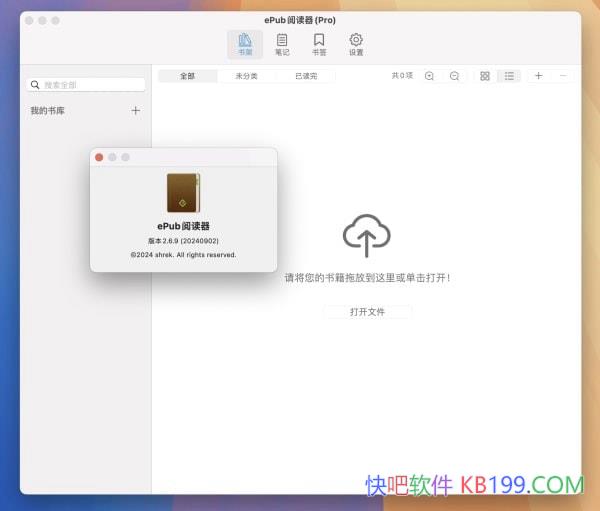
Task: Select the 全部 filter tab
Action: point(187,76)
